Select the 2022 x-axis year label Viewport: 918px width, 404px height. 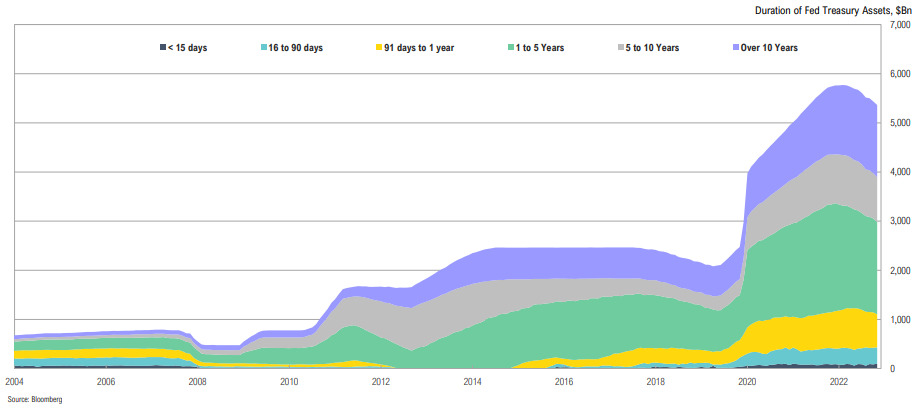839,382
